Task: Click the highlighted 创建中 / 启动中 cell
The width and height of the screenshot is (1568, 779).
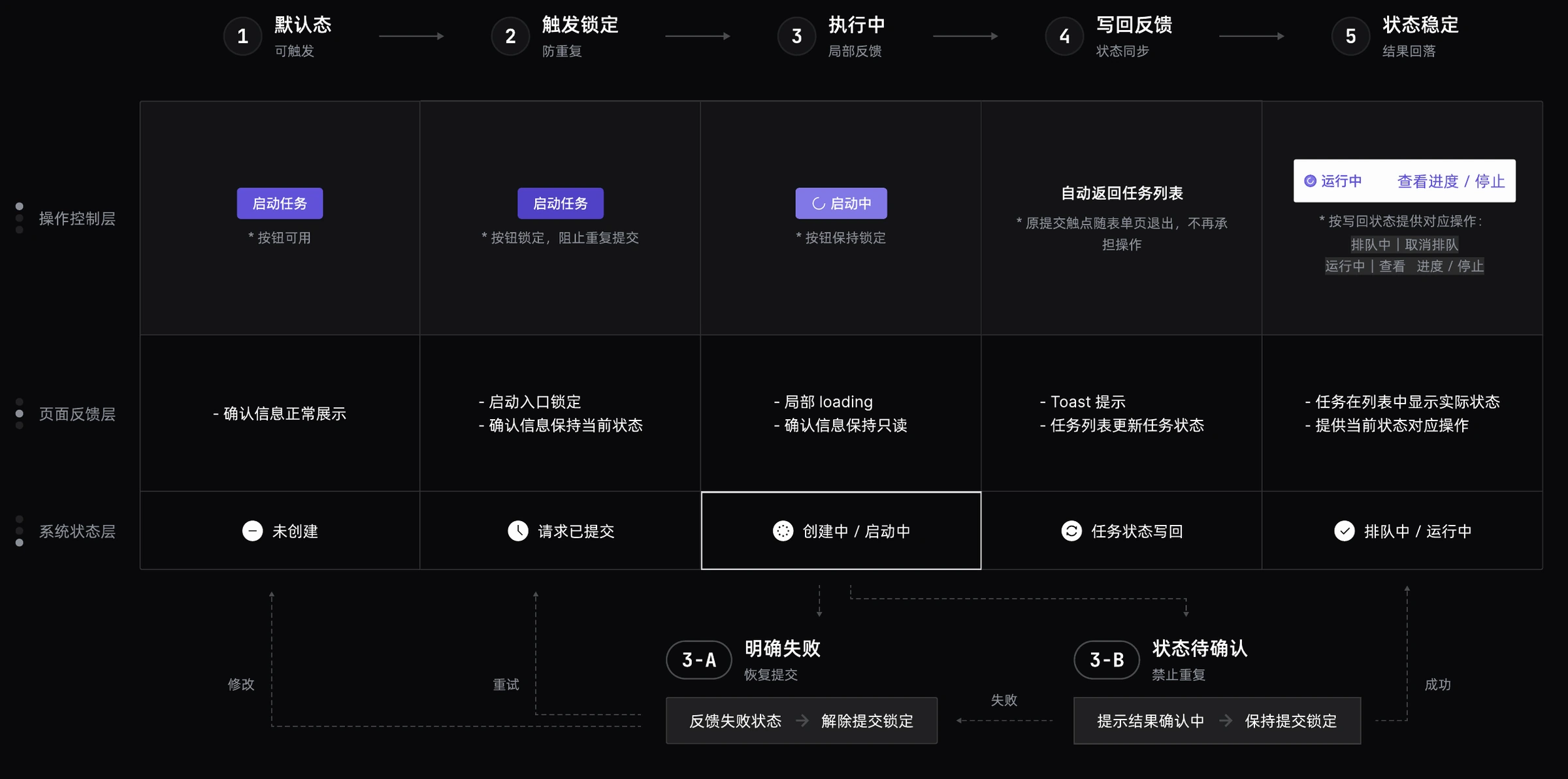Action: tap(841, 530)
